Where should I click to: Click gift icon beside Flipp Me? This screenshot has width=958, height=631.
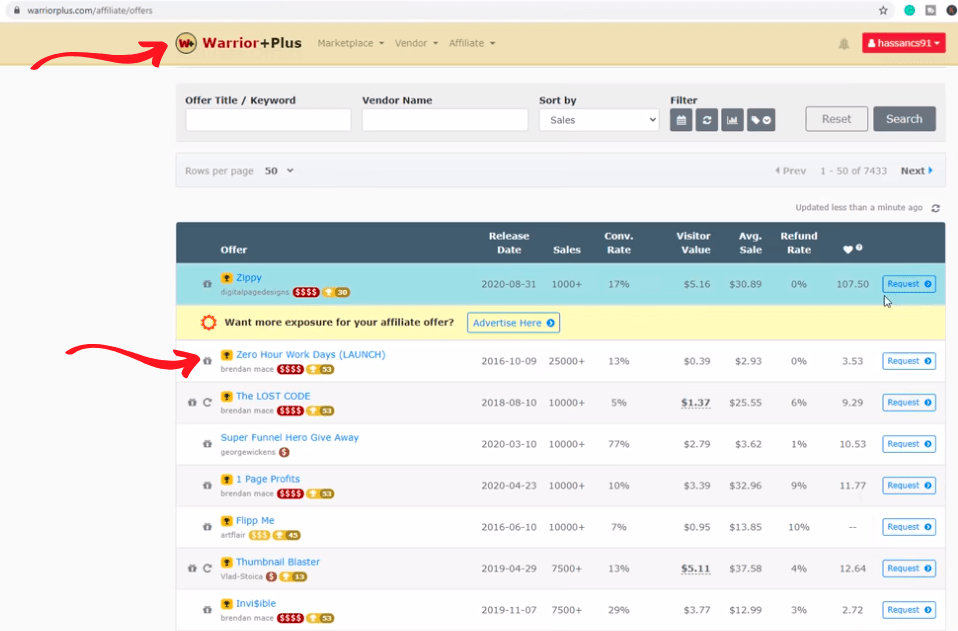[x=207, y=527]
